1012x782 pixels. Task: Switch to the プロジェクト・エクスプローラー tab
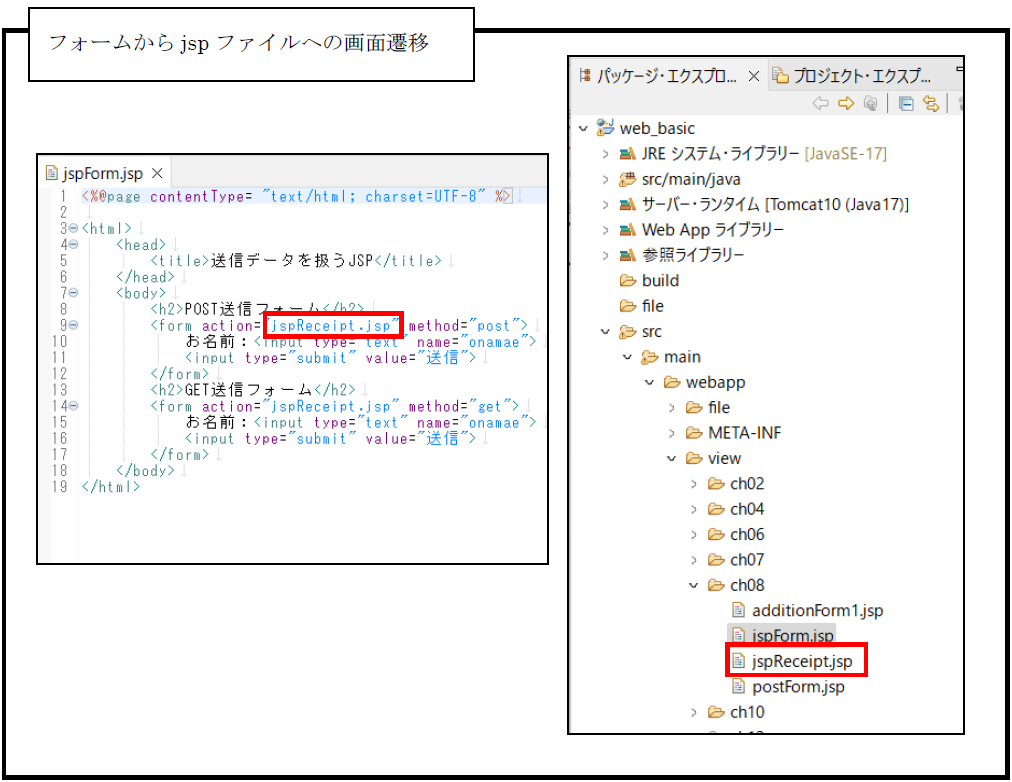click(x=852, y=76)
